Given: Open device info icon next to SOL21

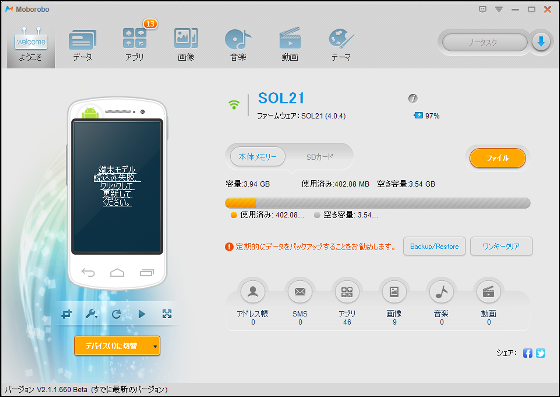Looking at the screenshot, I should point(412,98).
